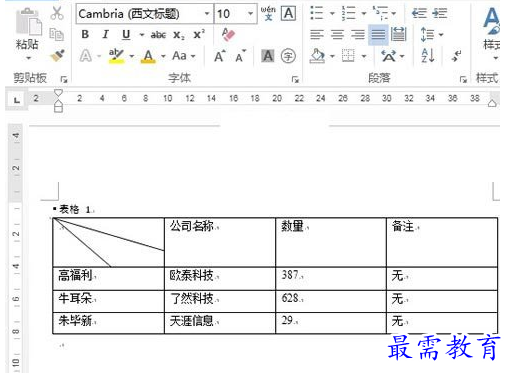
Task: Toggle Show/Hide paragraph marks
Action: (456, 56)
